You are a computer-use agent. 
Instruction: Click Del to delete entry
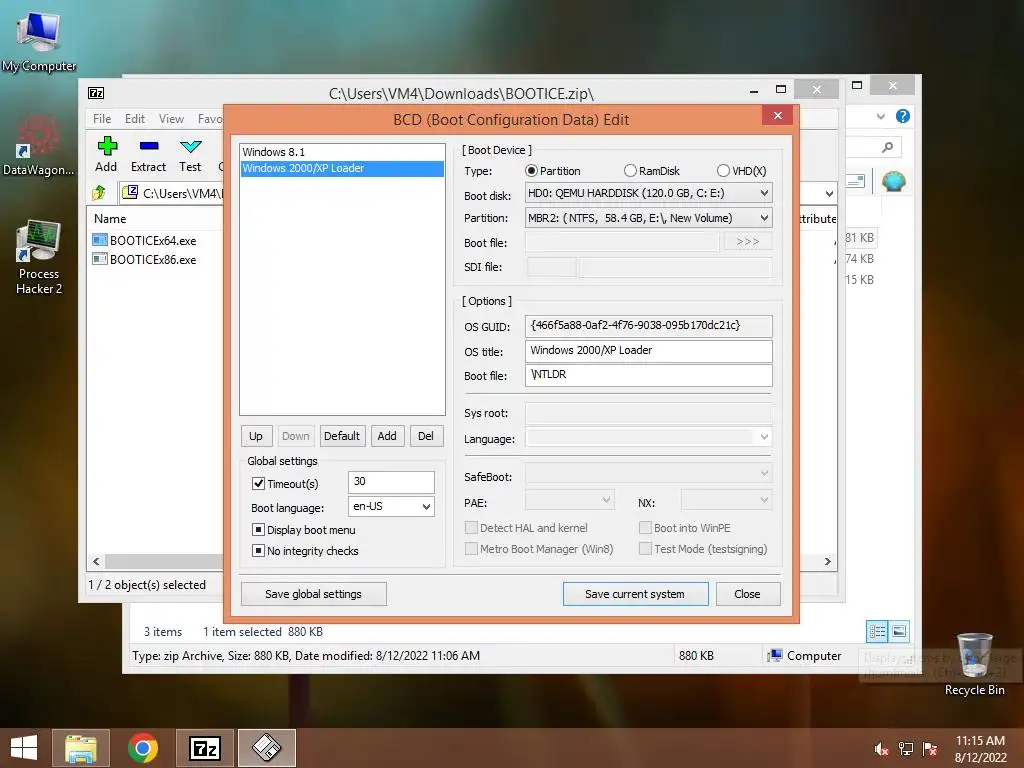426,436
